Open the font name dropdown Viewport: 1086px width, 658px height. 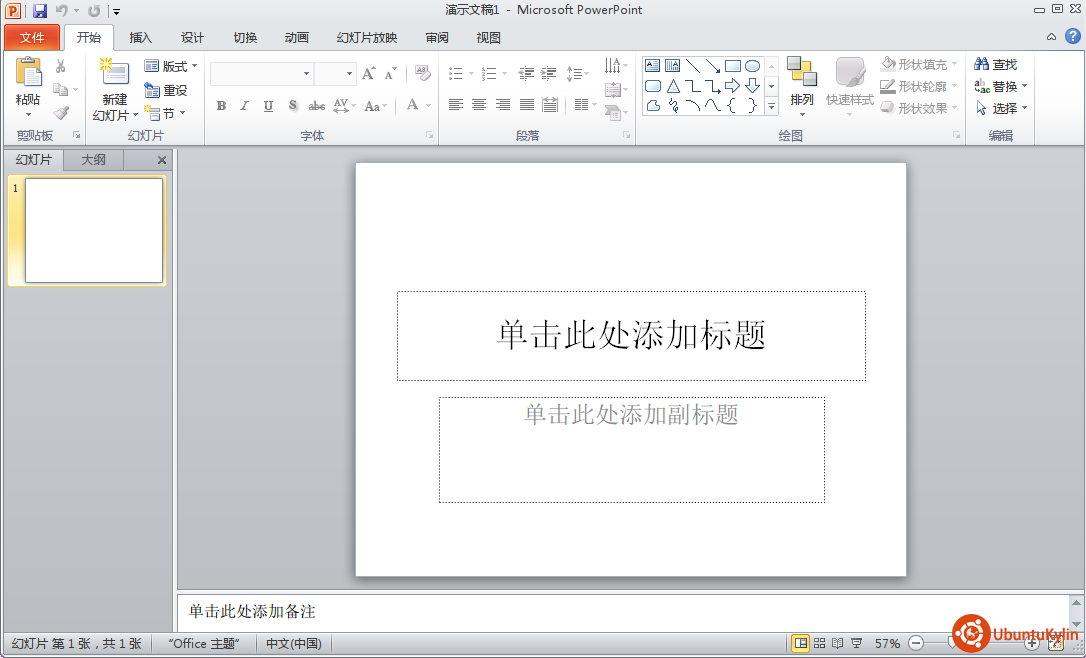click(306, 74)
